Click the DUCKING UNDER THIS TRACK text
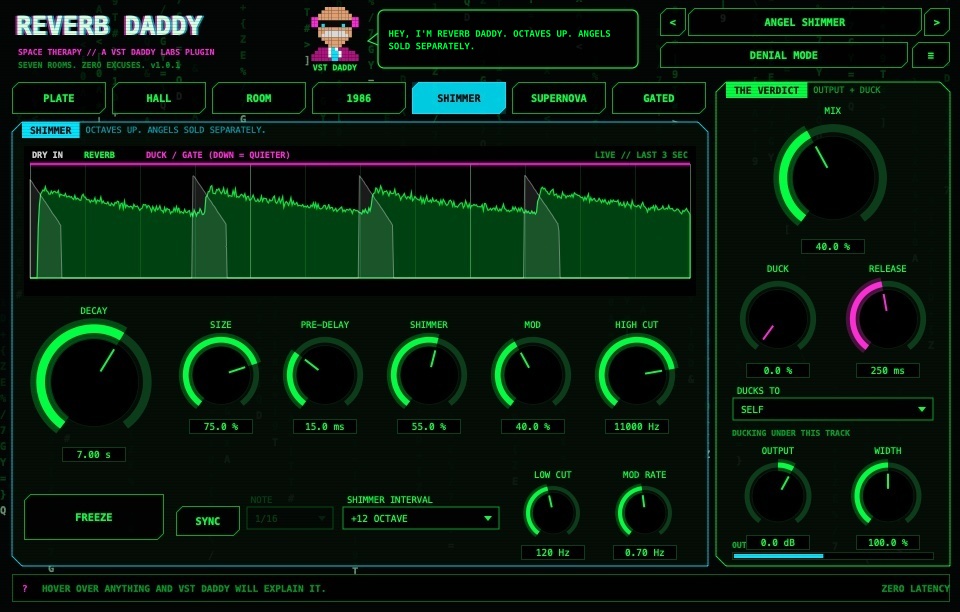This screenshot has width=960, height=612. (x=790, y=433)
